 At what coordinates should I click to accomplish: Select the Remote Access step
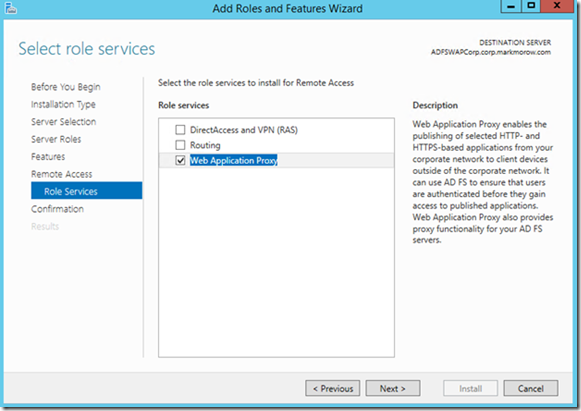(x=62, y=174)
